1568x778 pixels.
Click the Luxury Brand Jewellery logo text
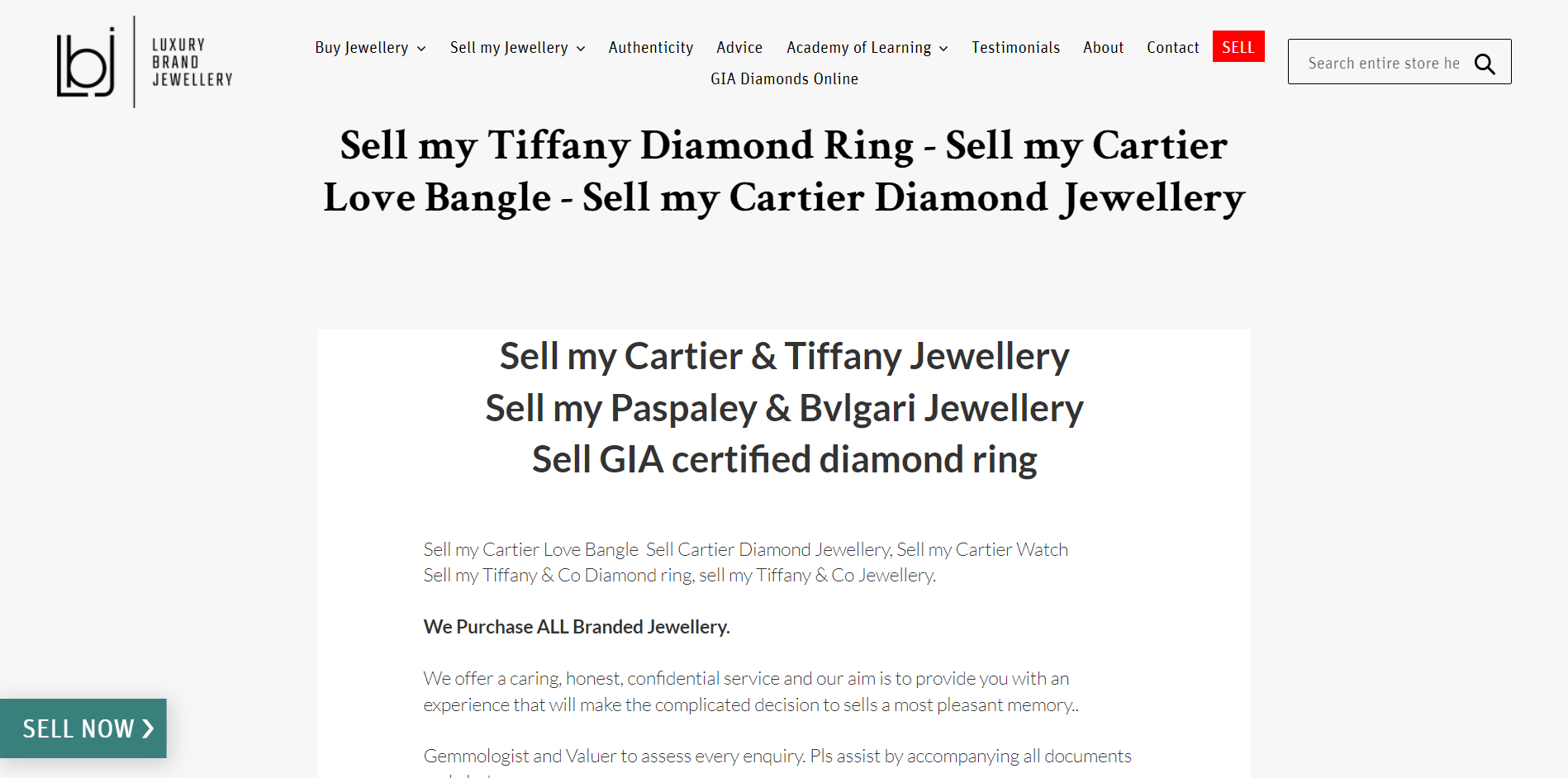tap(192, 62)
